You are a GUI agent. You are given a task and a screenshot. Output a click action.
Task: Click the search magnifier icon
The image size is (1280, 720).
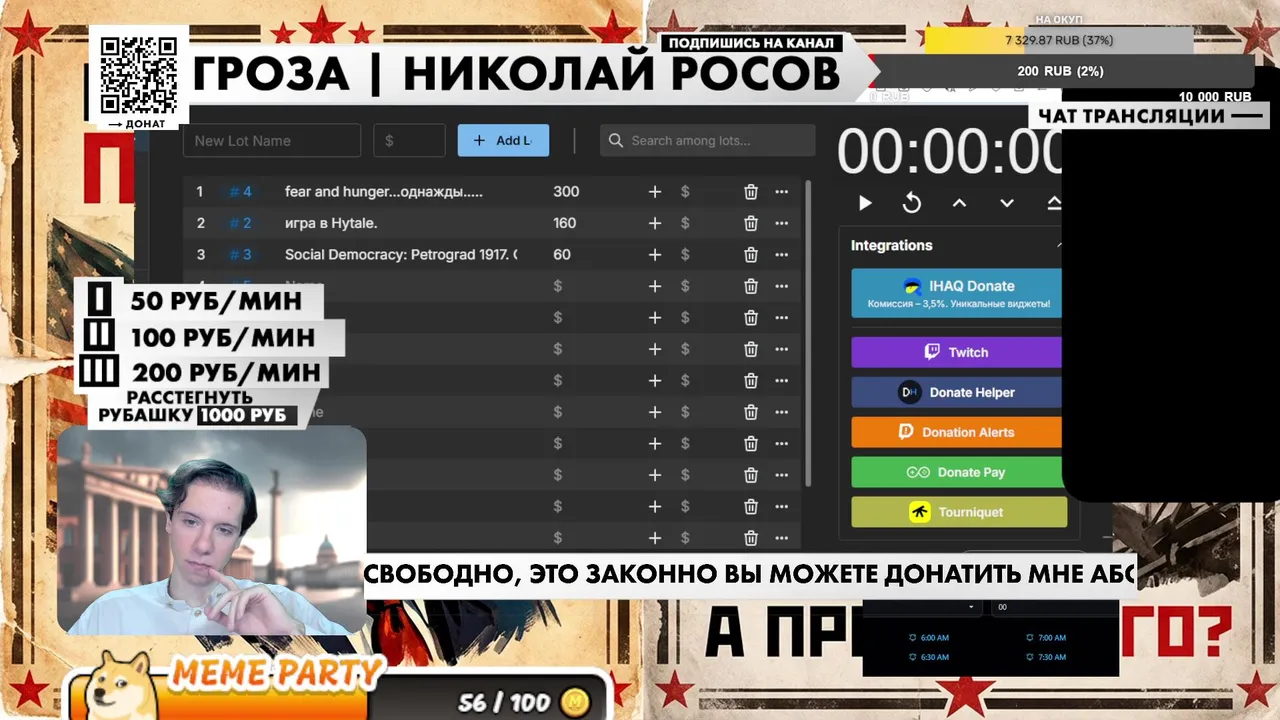click(616, 141)
